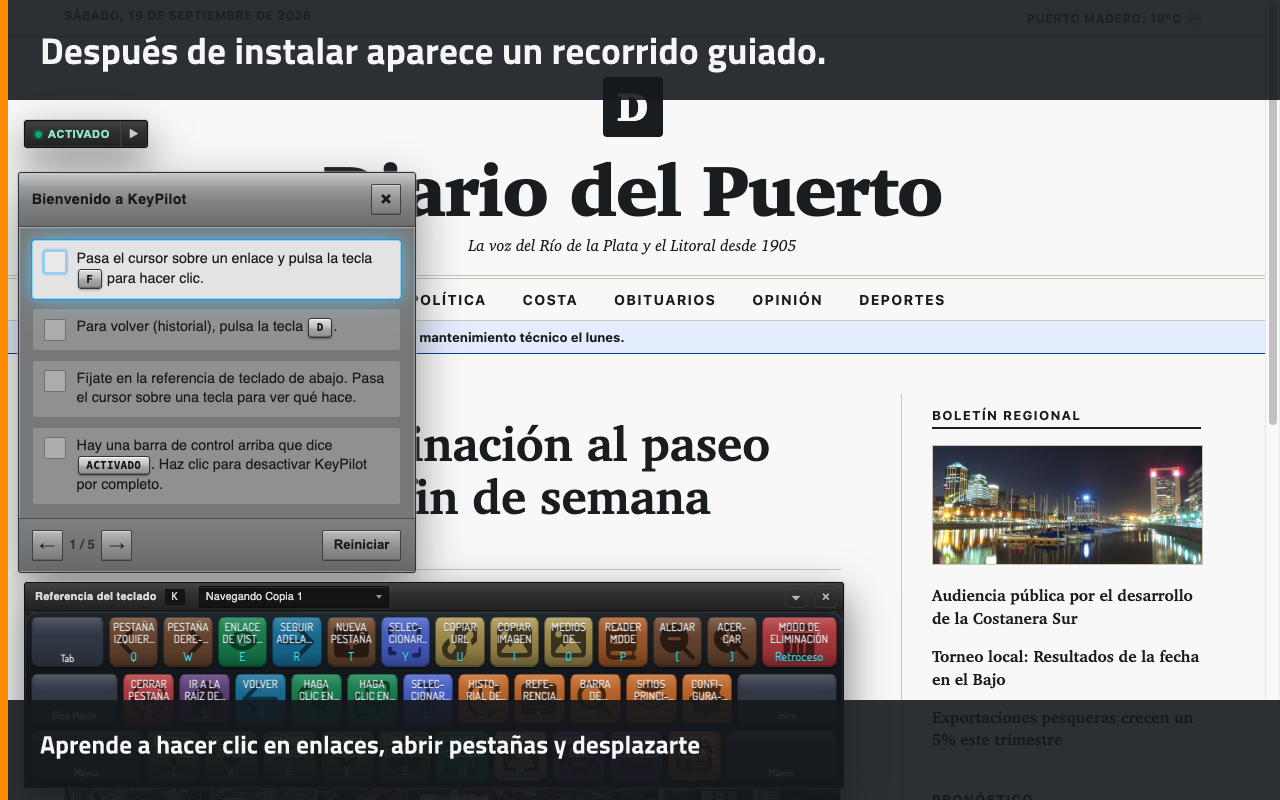Check the first tutorial step checkbox
Image resolution: width=1280 pixels, height=800 pixels.
pyautogui.click(x=55, y=262)
